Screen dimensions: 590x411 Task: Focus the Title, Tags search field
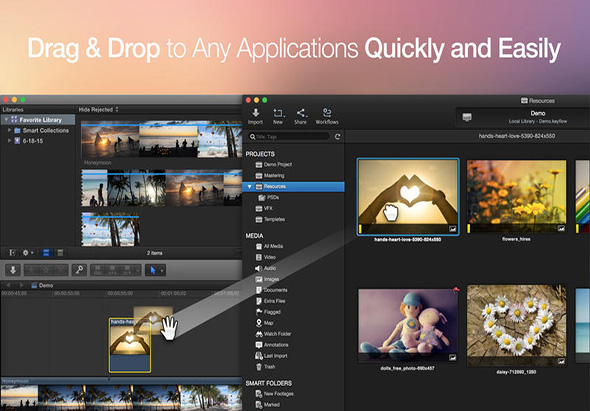pyautogui.click(x=289, y=137)
